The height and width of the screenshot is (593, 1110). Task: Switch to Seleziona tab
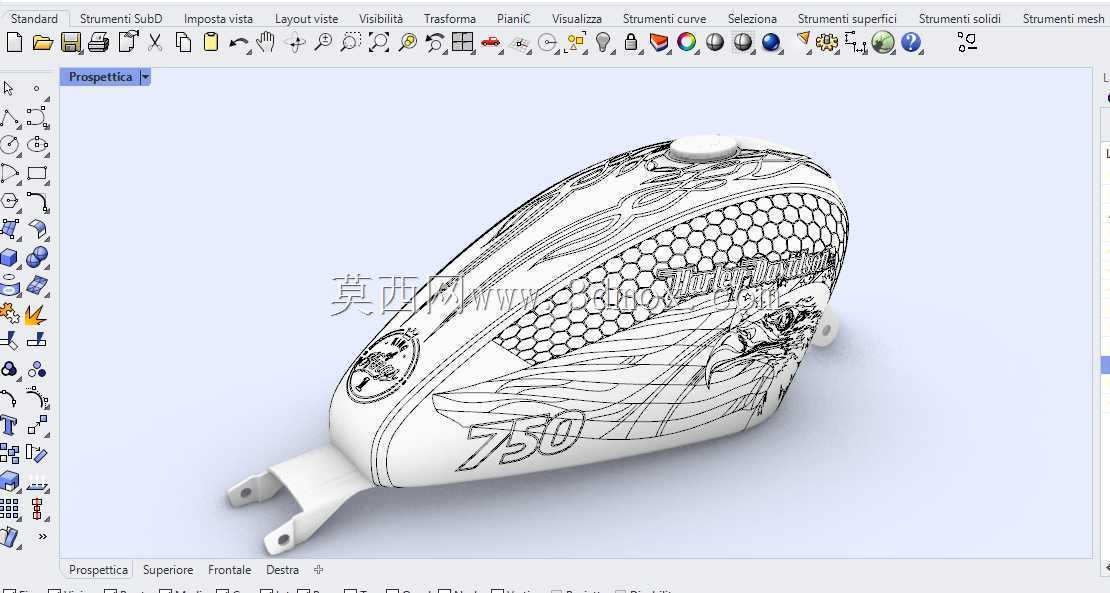pyautogui.click(x=753, y=18)
